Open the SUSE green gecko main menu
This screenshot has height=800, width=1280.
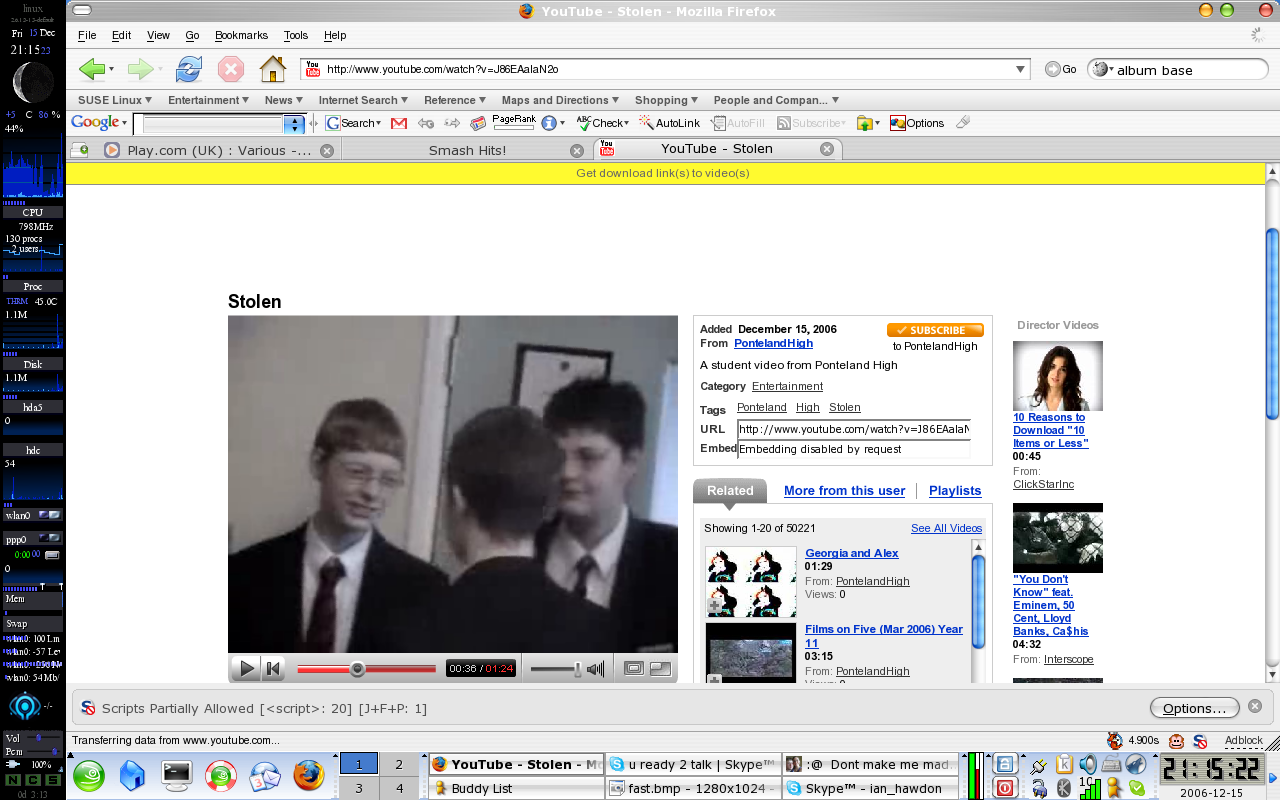pyautogui.click(x=89, y=776)
